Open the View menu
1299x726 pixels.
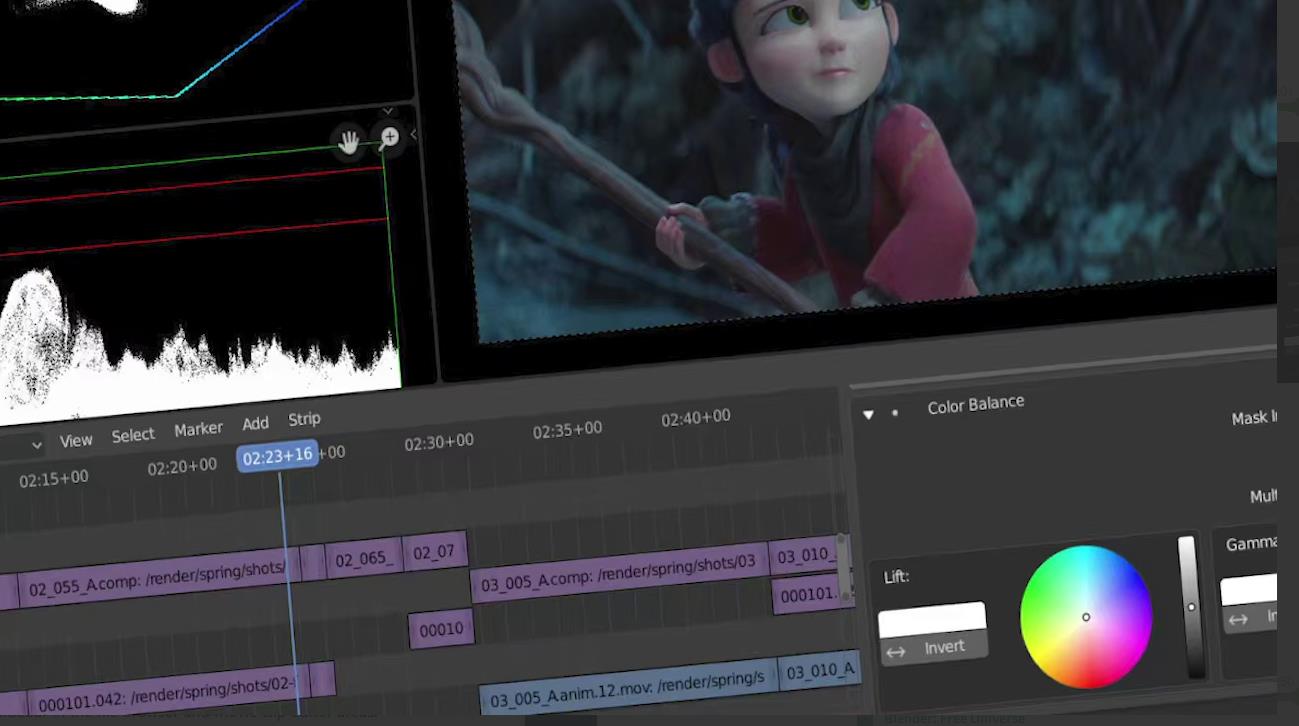click(x=76, y=440)
